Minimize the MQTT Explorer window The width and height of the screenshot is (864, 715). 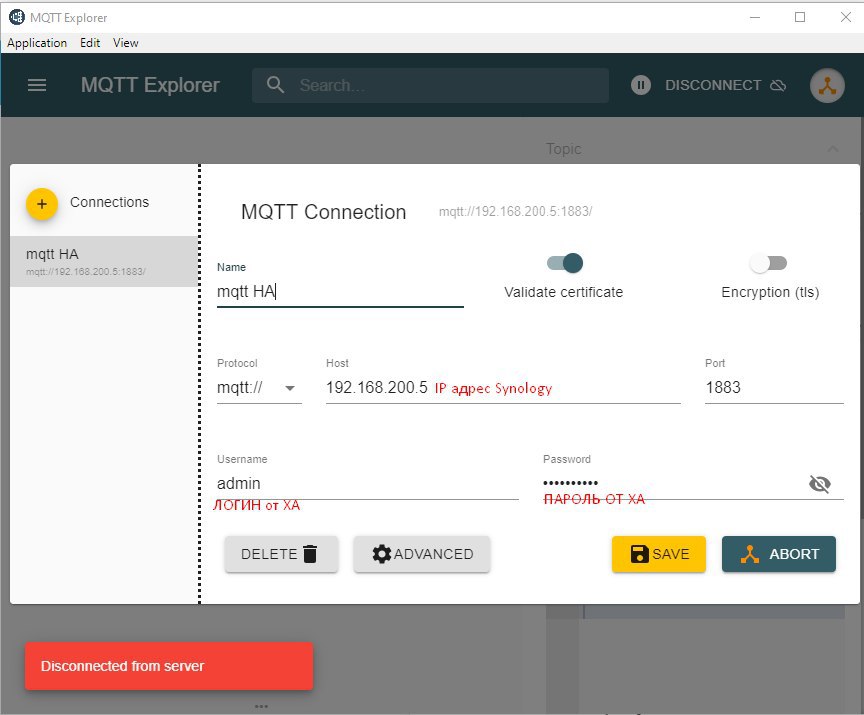pos(755,17)
